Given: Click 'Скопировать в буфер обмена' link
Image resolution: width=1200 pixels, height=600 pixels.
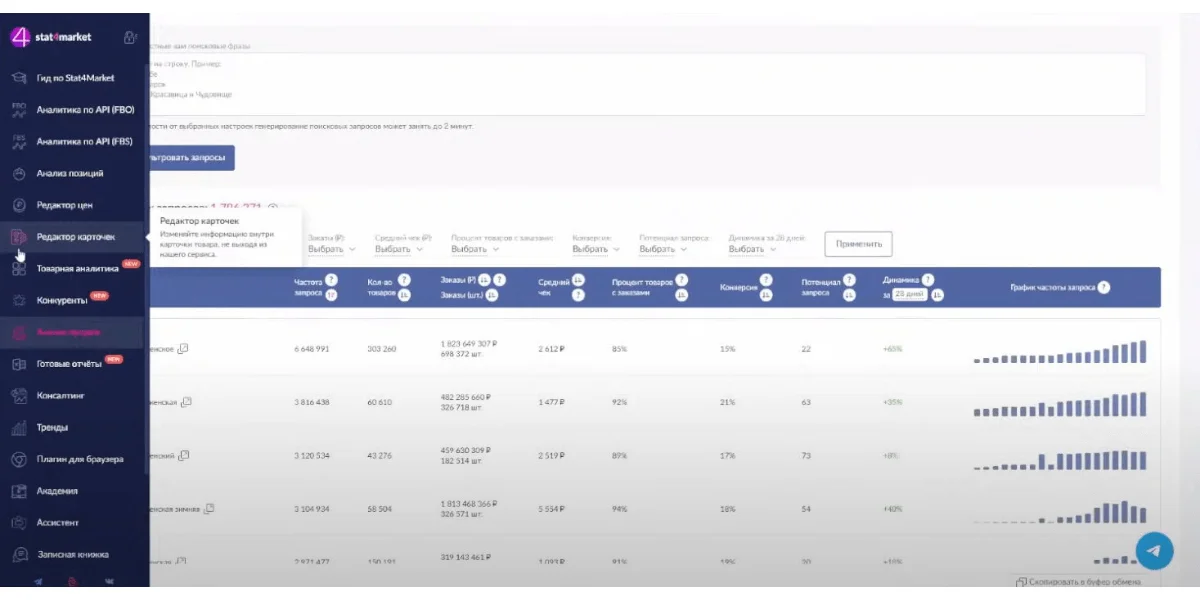Looking at the screenshot, I should [1082, 581].
